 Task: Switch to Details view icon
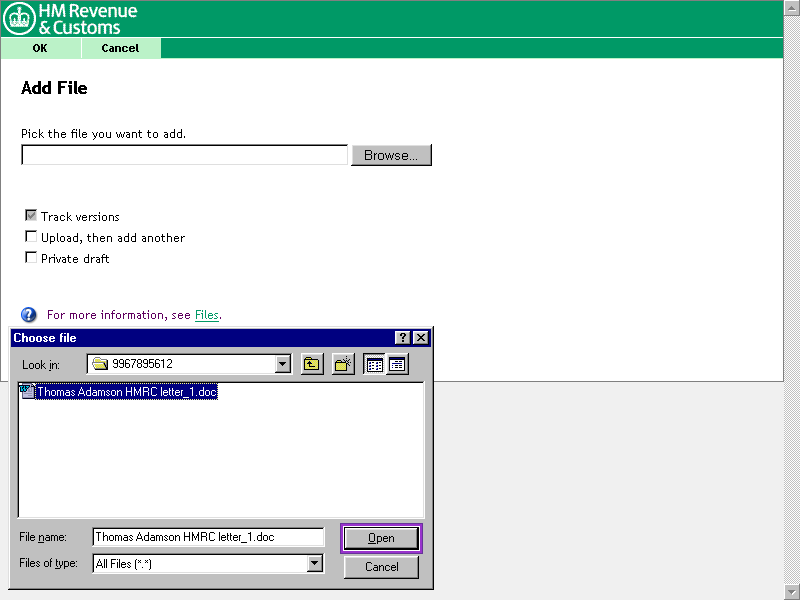[397, 365]
